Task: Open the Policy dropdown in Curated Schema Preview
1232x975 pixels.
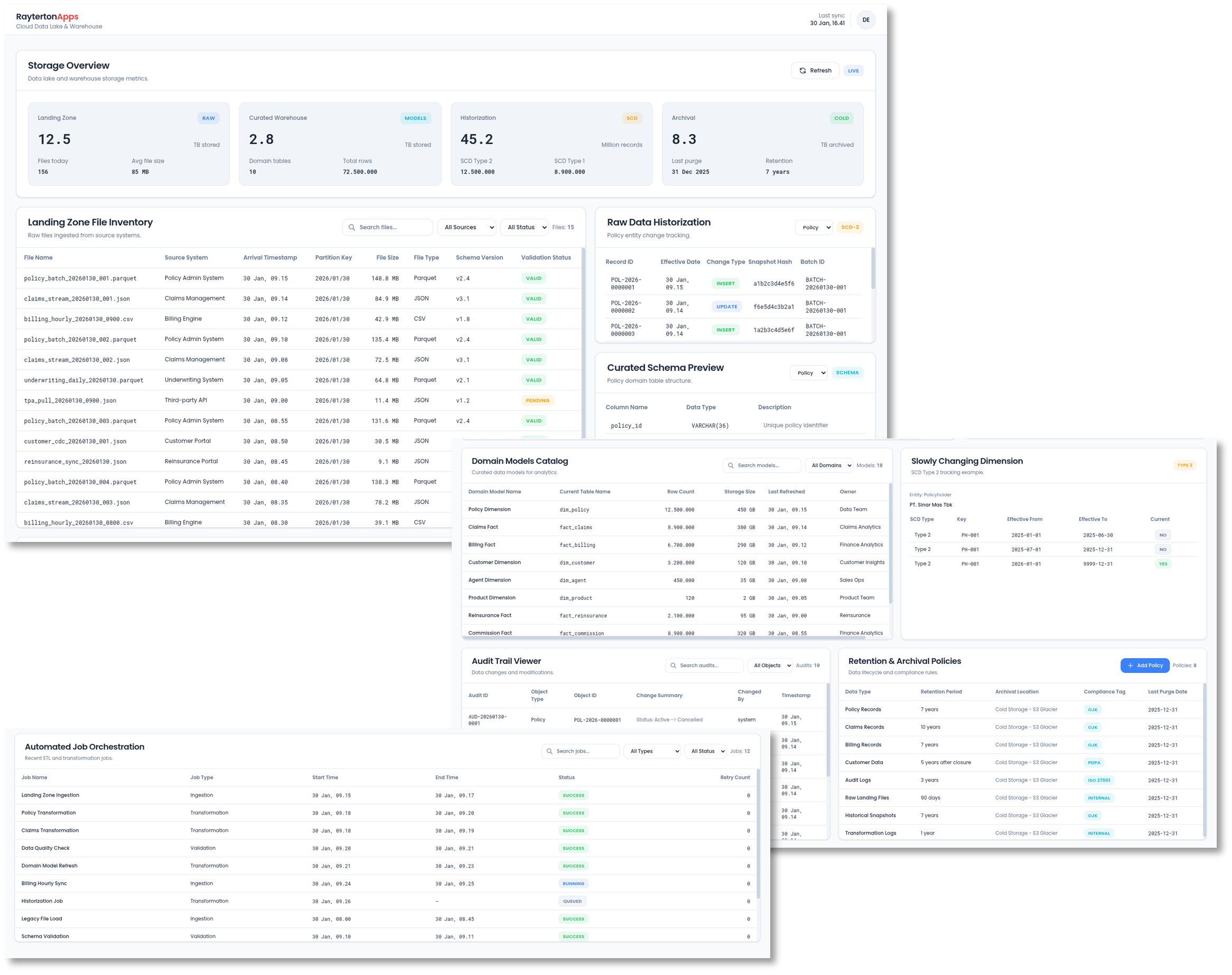Action: point(808,373)
